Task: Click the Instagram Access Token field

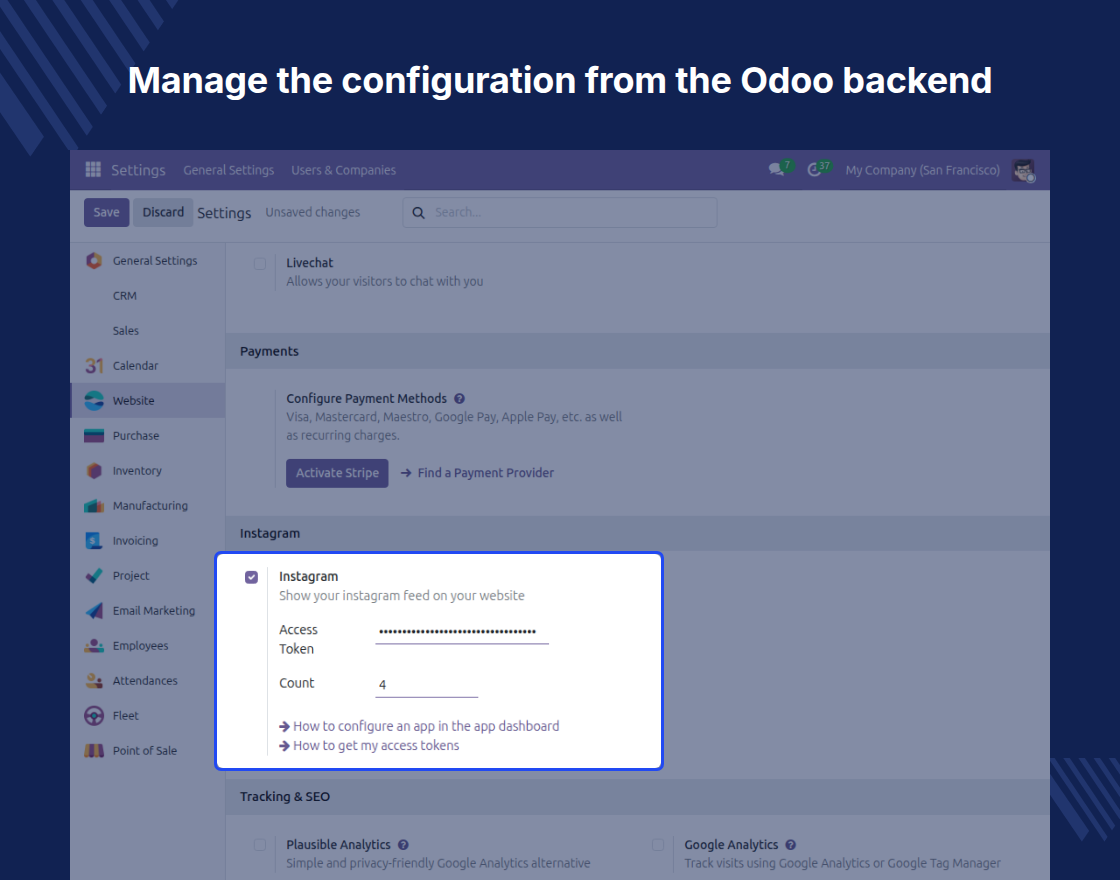Action: tap(462, 631)
